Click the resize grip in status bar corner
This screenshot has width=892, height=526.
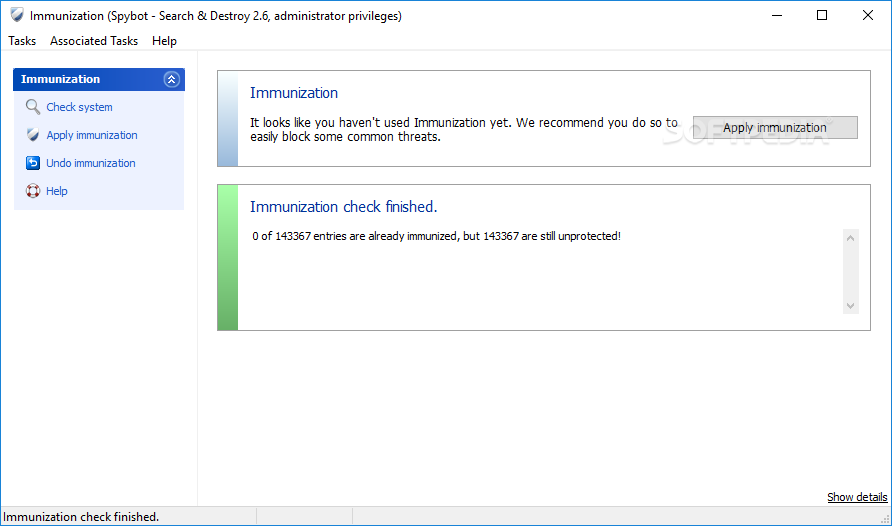coord(885,519)
